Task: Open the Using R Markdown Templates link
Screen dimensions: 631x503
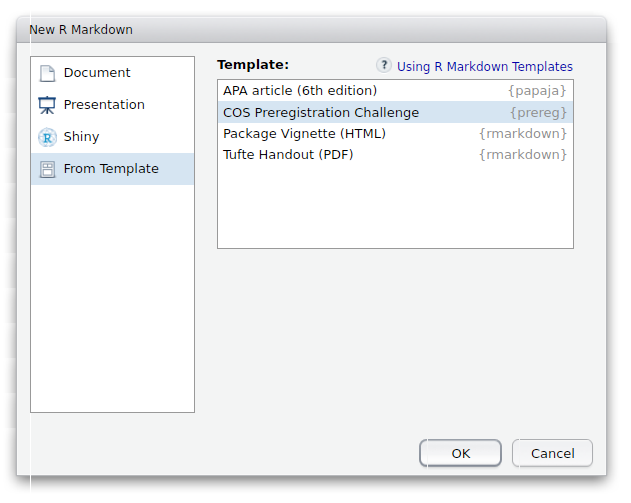Action: tap(485, 67)
